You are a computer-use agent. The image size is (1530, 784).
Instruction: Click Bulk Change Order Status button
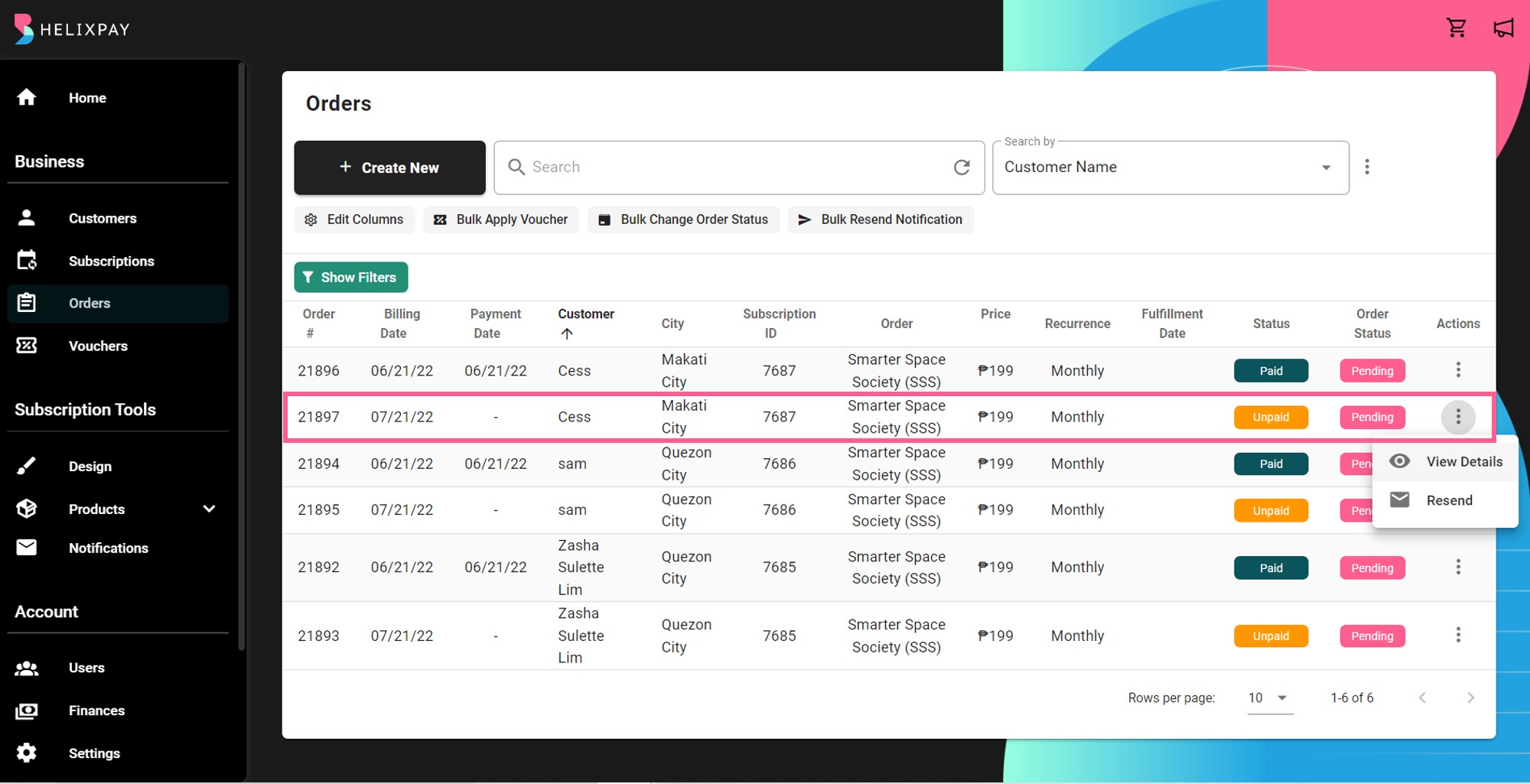pyautogui.click(x=683, y=220)
